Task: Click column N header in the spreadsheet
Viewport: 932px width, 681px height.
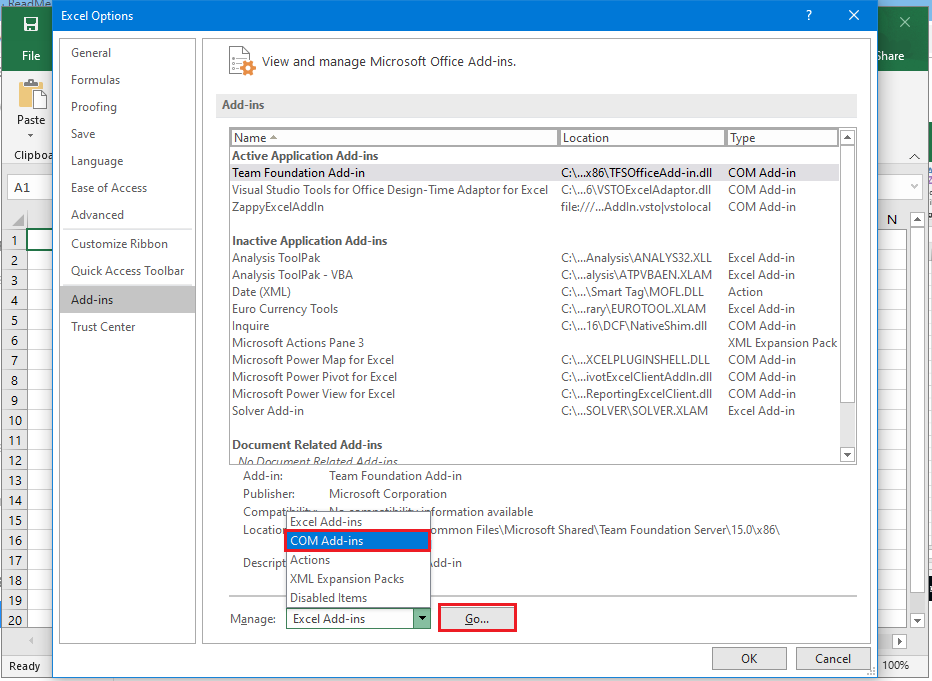Action: 892,220
